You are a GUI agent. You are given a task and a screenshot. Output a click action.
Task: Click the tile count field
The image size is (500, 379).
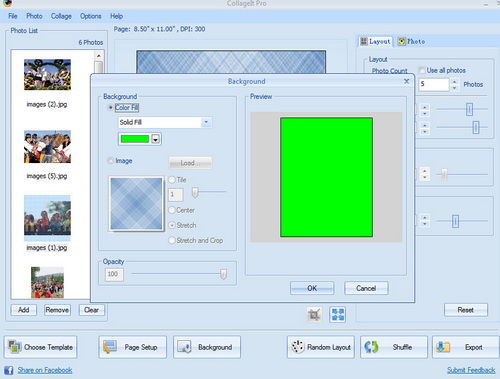tap(175, 195)
